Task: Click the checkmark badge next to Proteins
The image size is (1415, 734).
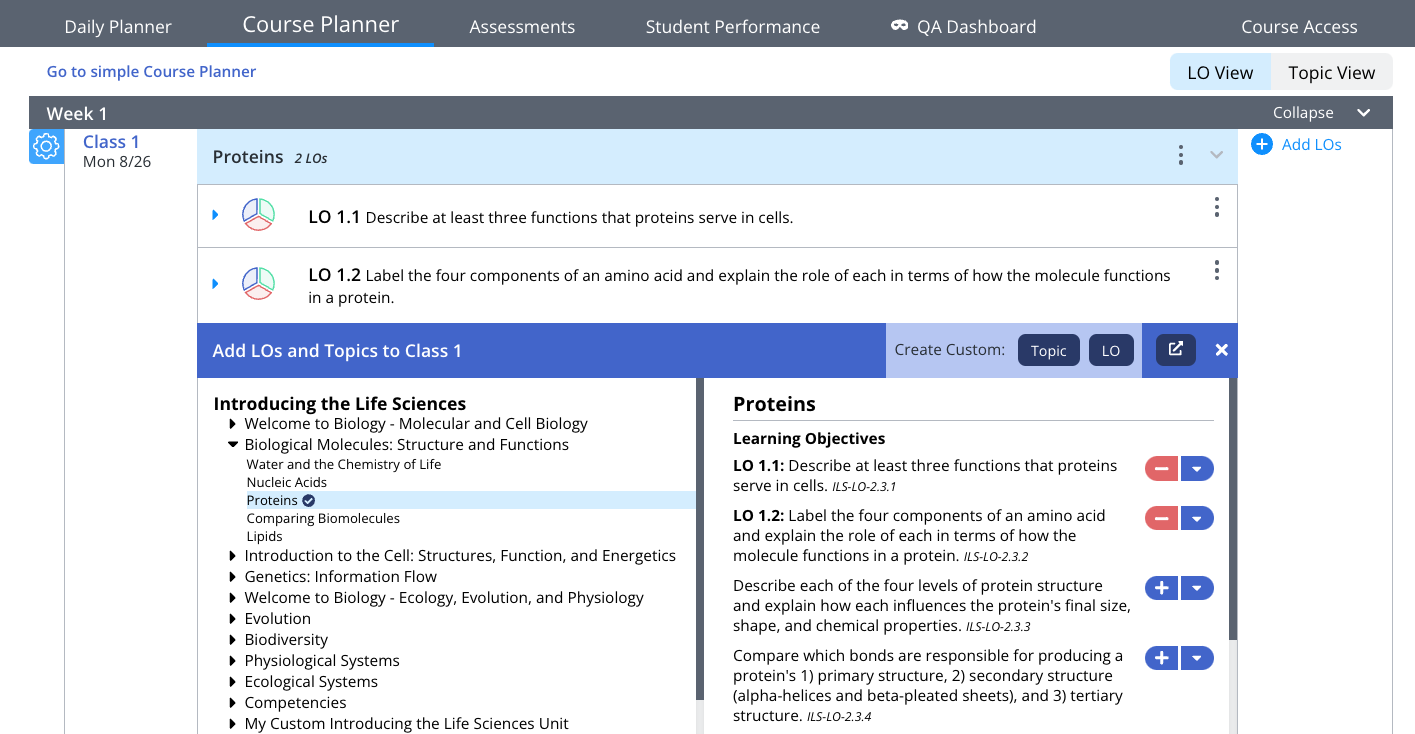Action: click(309, 500)
